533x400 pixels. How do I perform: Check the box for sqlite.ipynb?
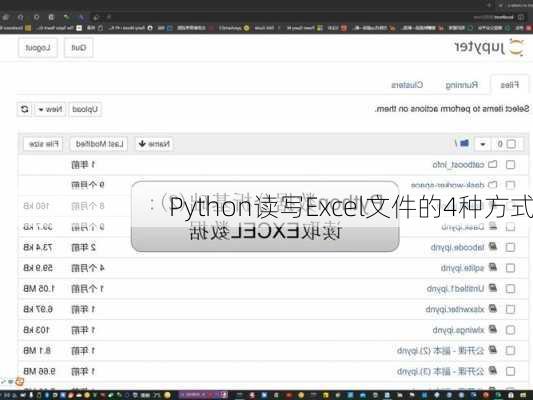point(510,268)
